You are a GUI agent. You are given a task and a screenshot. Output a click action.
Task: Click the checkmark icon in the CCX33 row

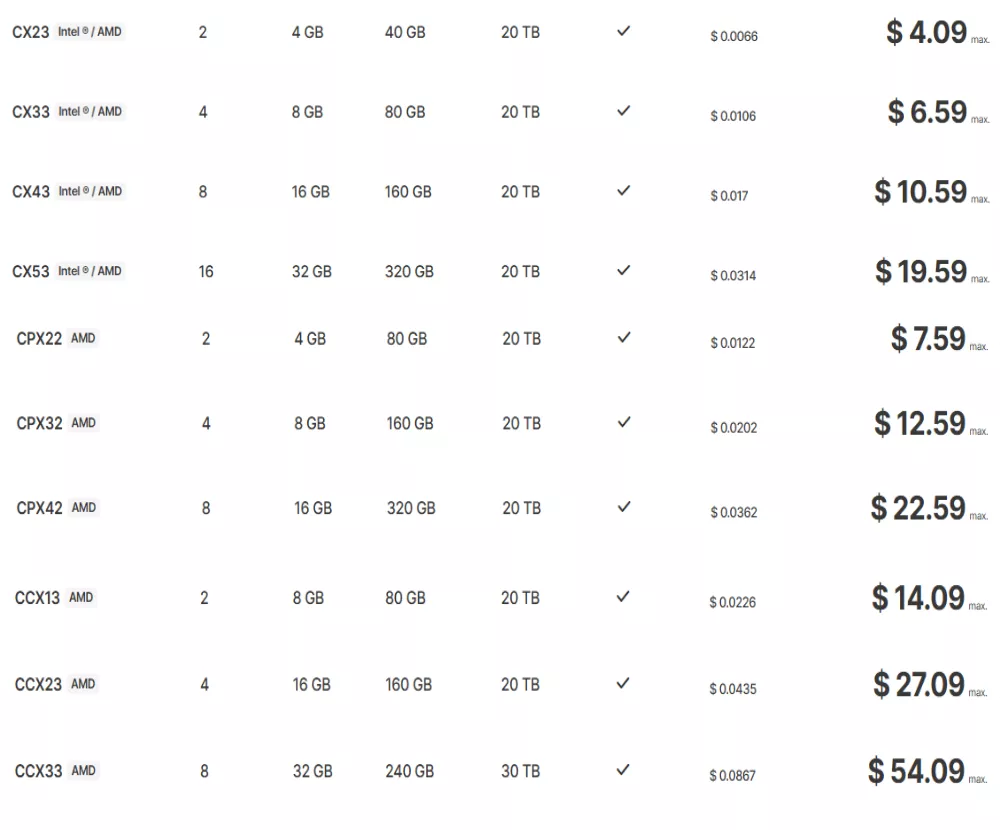point(623,770)
